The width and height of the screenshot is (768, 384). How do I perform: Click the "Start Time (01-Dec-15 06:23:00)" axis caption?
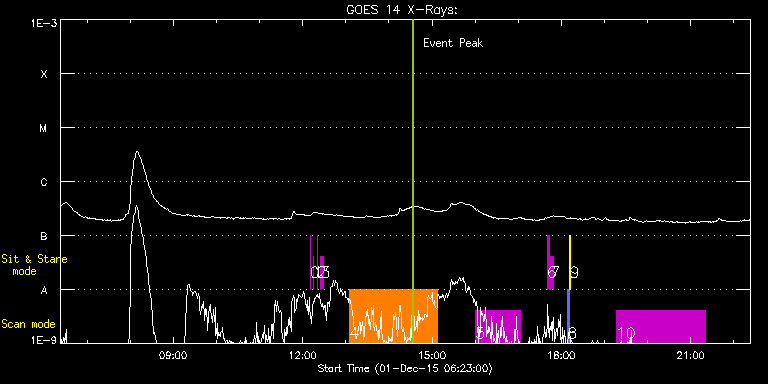(x=405, y=368)
